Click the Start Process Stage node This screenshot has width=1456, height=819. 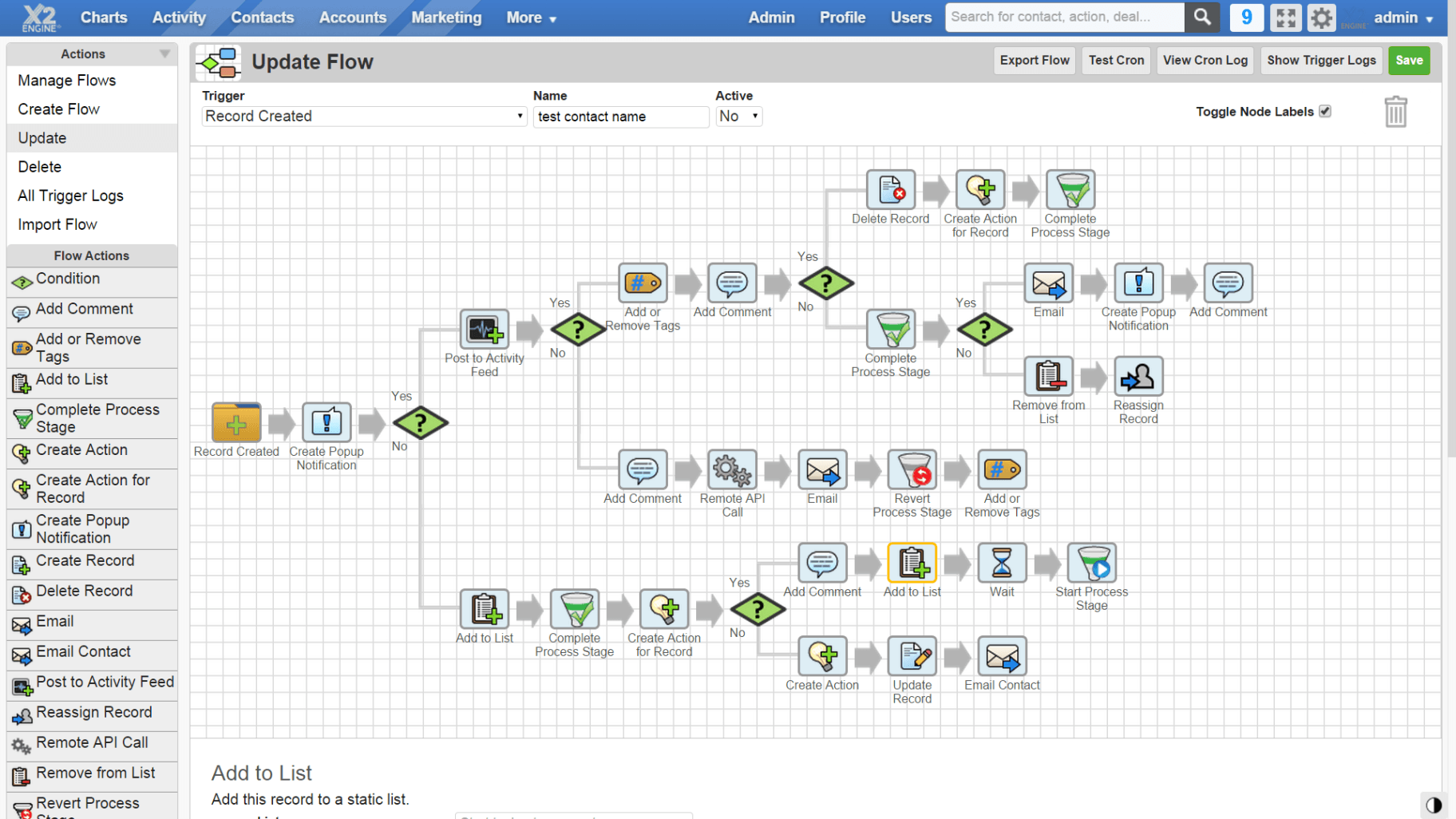click(x=1092, y=563)
